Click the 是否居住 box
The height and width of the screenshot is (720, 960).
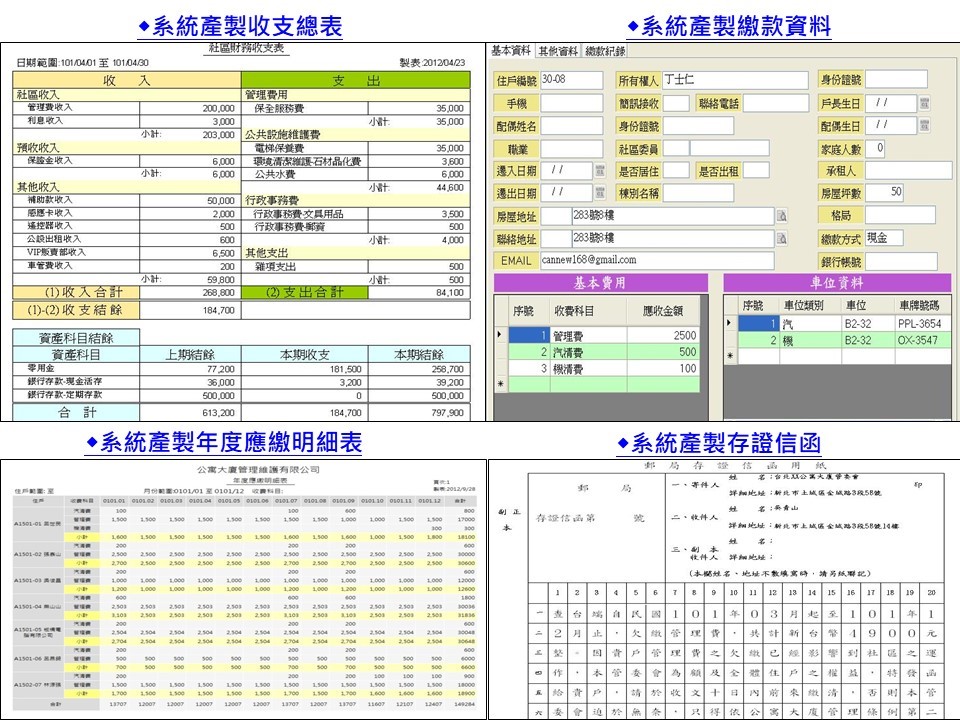point(676,170)
